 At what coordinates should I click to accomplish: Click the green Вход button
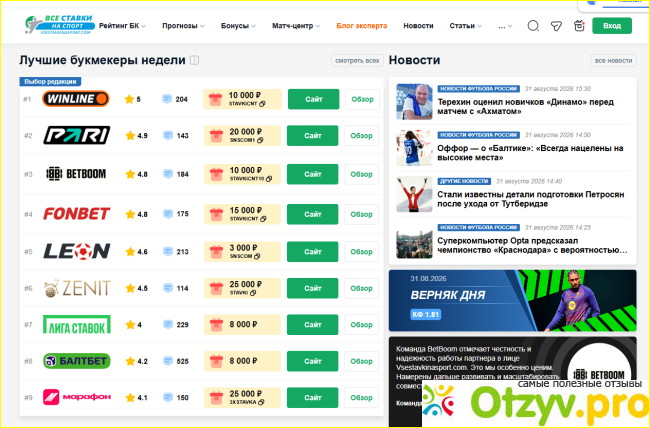point(612,26)
